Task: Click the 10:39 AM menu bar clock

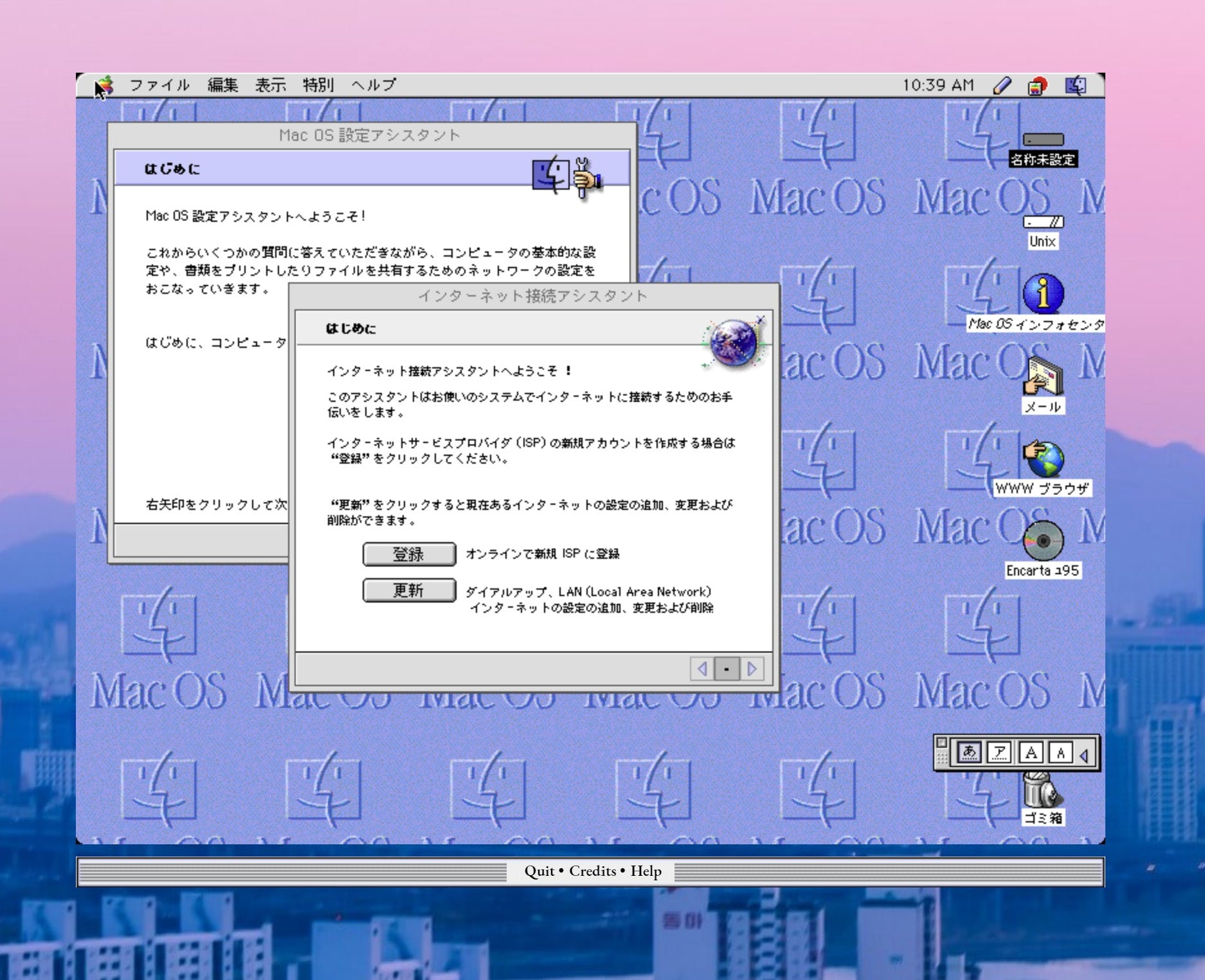Action: (x=938, y=85)
